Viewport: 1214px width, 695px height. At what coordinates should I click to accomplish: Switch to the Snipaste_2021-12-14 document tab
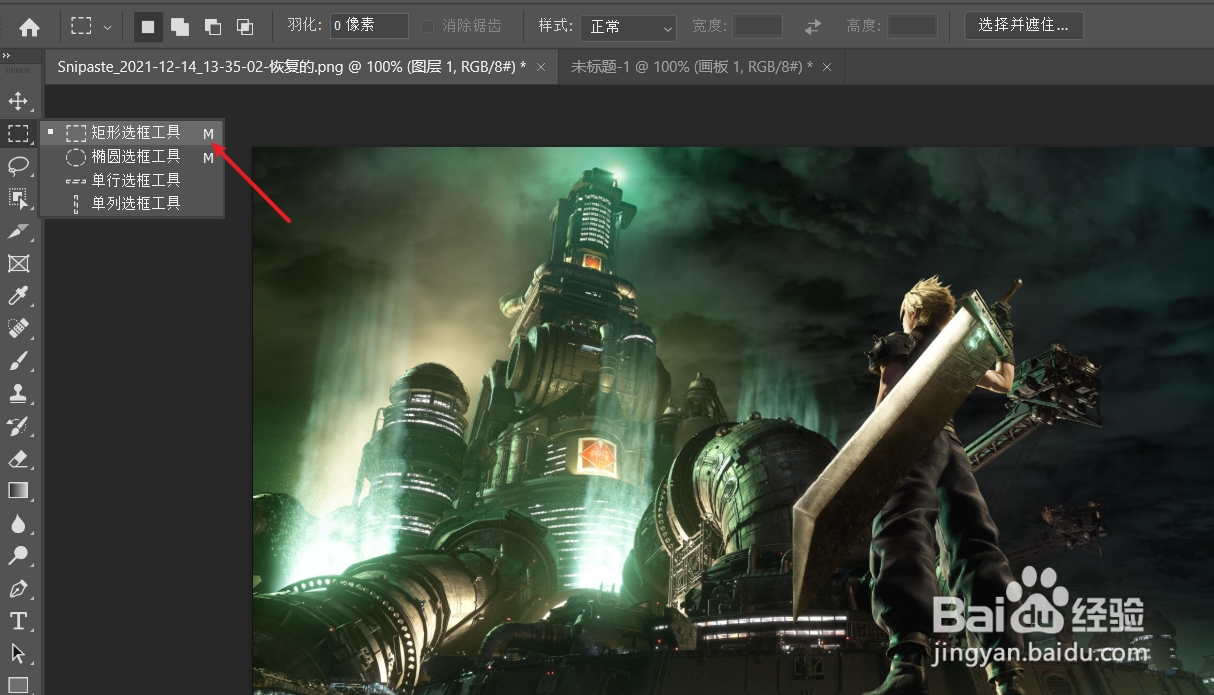(x=291, y=67)
